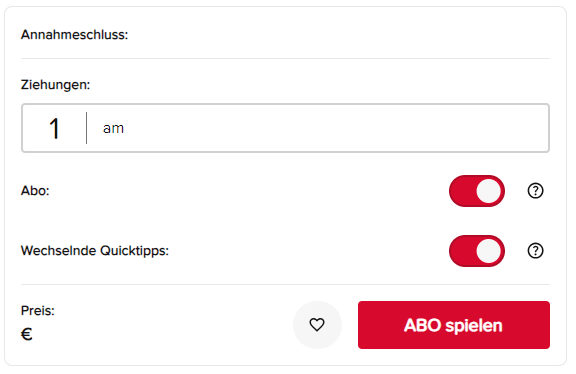This screenshot has width=576, height=374.
Task: Click the Abo label text
Action: click(x=35, y=191)
